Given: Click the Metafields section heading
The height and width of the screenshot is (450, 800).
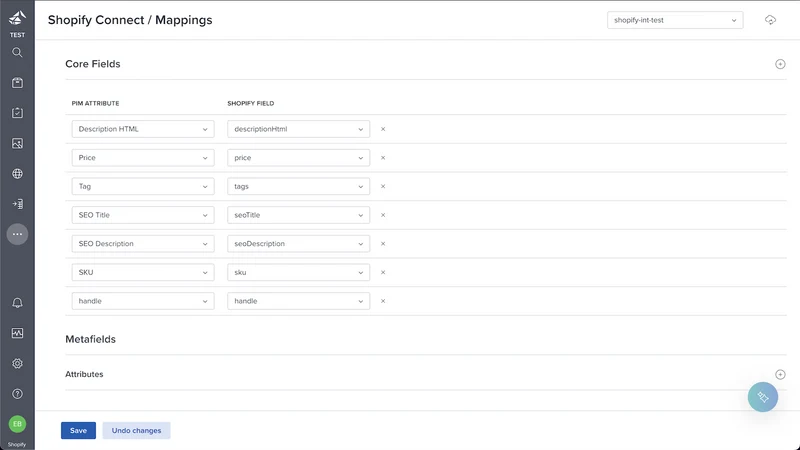Looking at the screenshot, I should (90, 339).
